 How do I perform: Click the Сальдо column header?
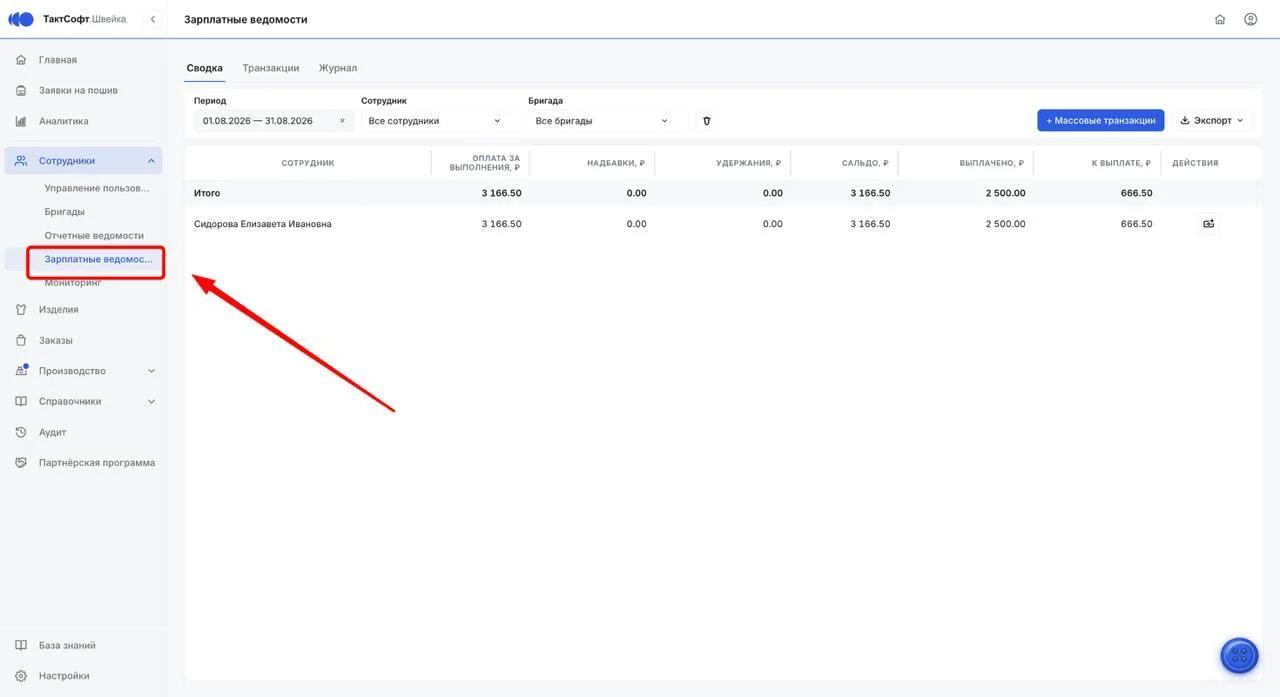[x=865, y=163]
